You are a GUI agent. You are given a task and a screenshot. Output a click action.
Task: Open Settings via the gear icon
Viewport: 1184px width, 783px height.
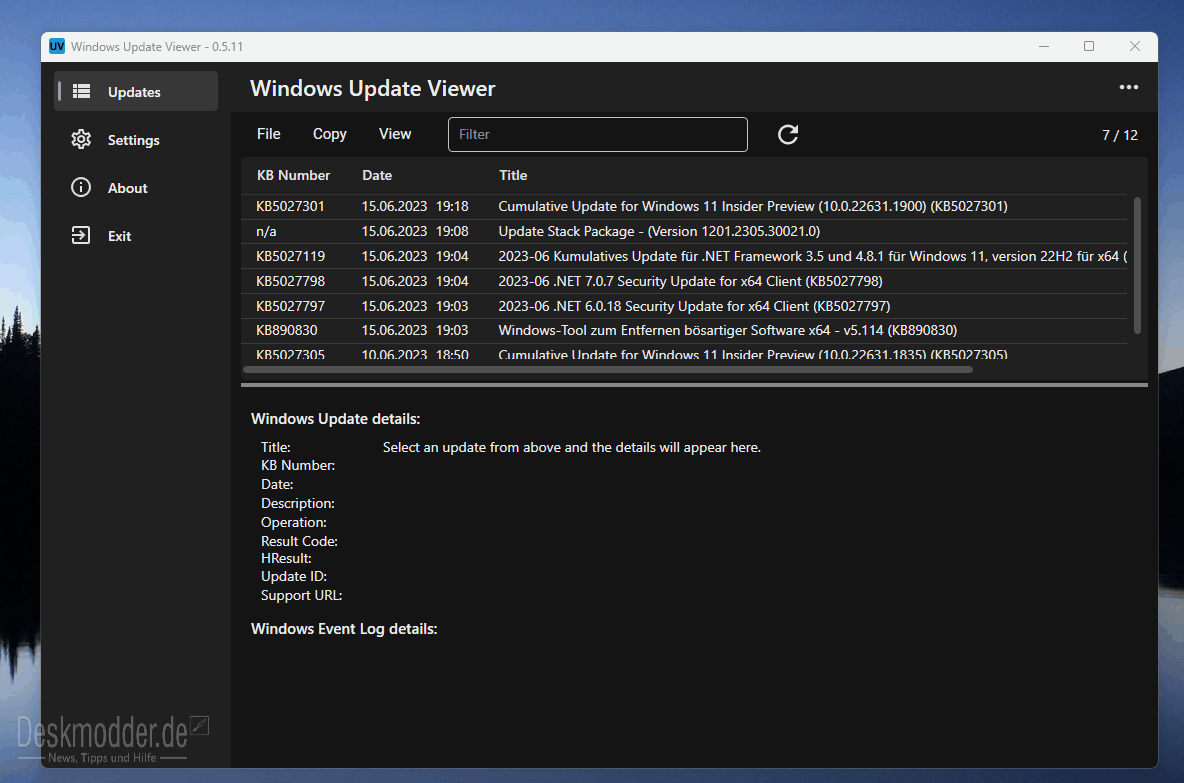click(x=81, y=140)
